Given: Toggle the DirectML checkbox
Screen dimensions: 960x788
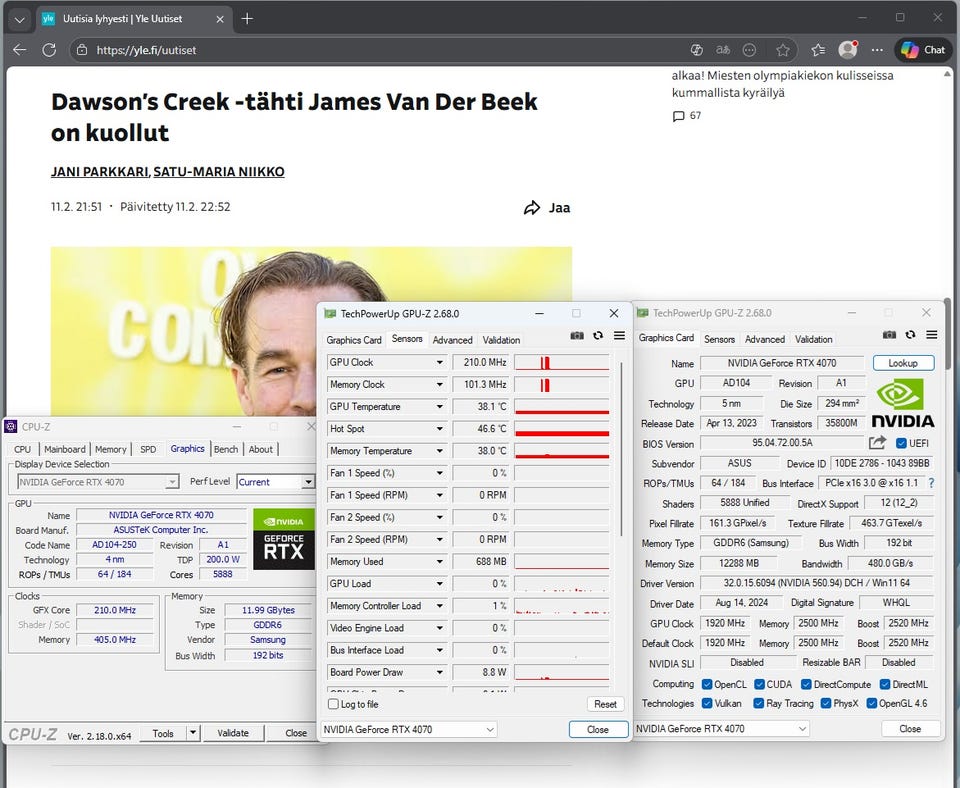Looking at the screenshot, I should coord(885,685).
